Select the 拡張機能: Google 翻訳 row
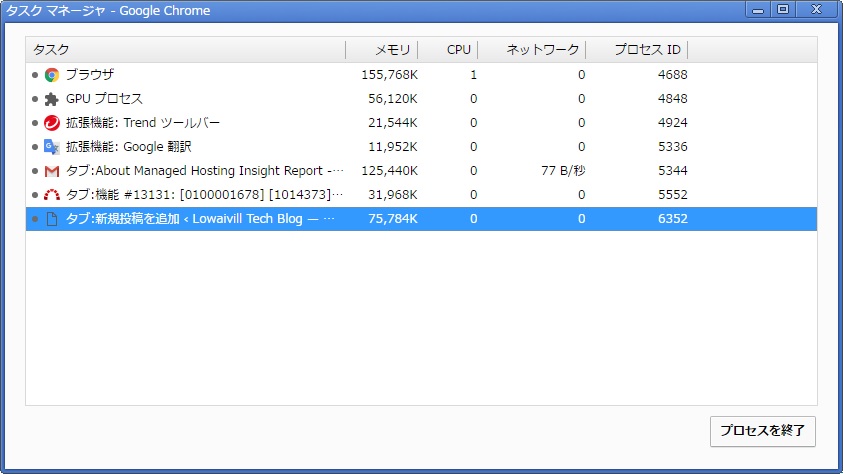 422,147
